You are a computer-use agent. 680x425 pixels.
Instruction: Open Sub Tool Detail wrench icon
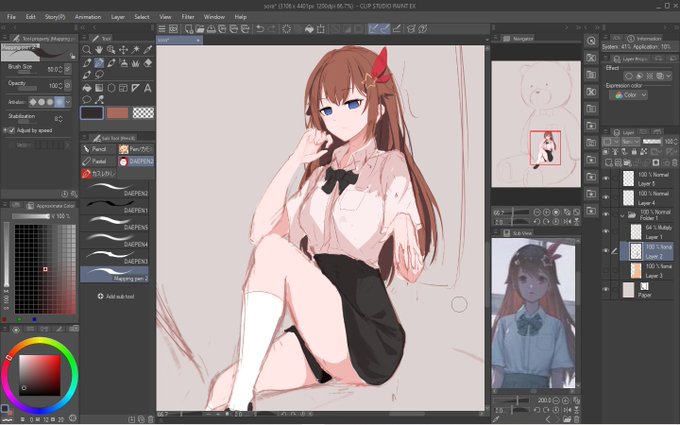(x=74, y=194)
